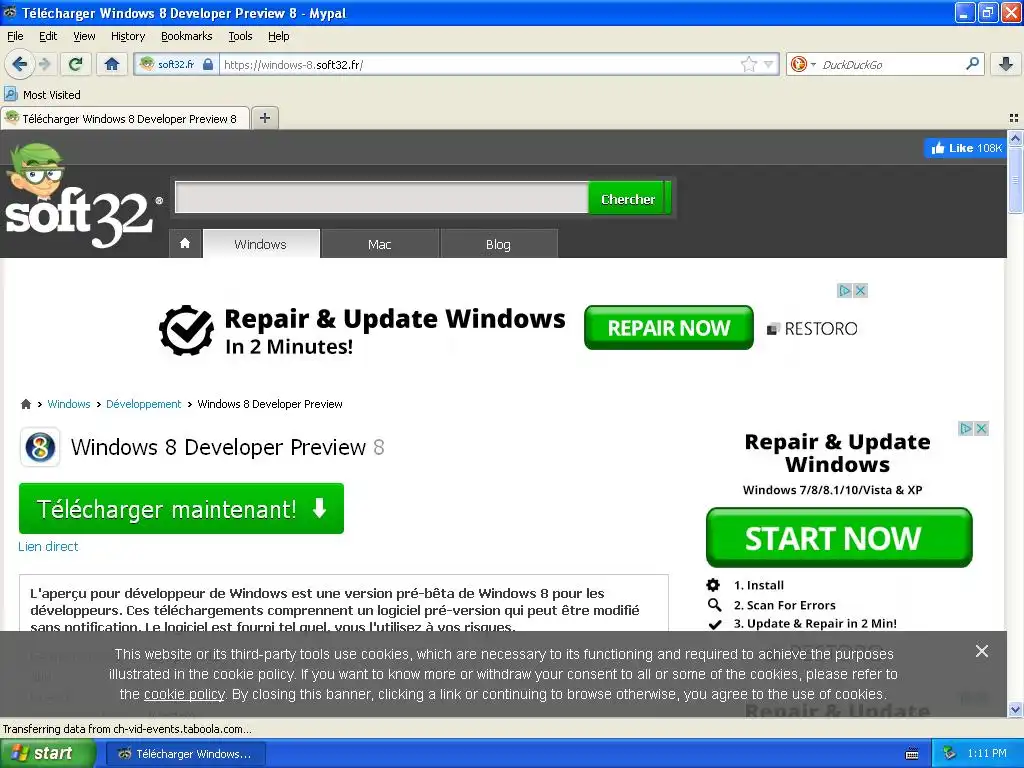Click the Télécharger maintenant! download button
1024x768 pixels.
pos(182,509)
